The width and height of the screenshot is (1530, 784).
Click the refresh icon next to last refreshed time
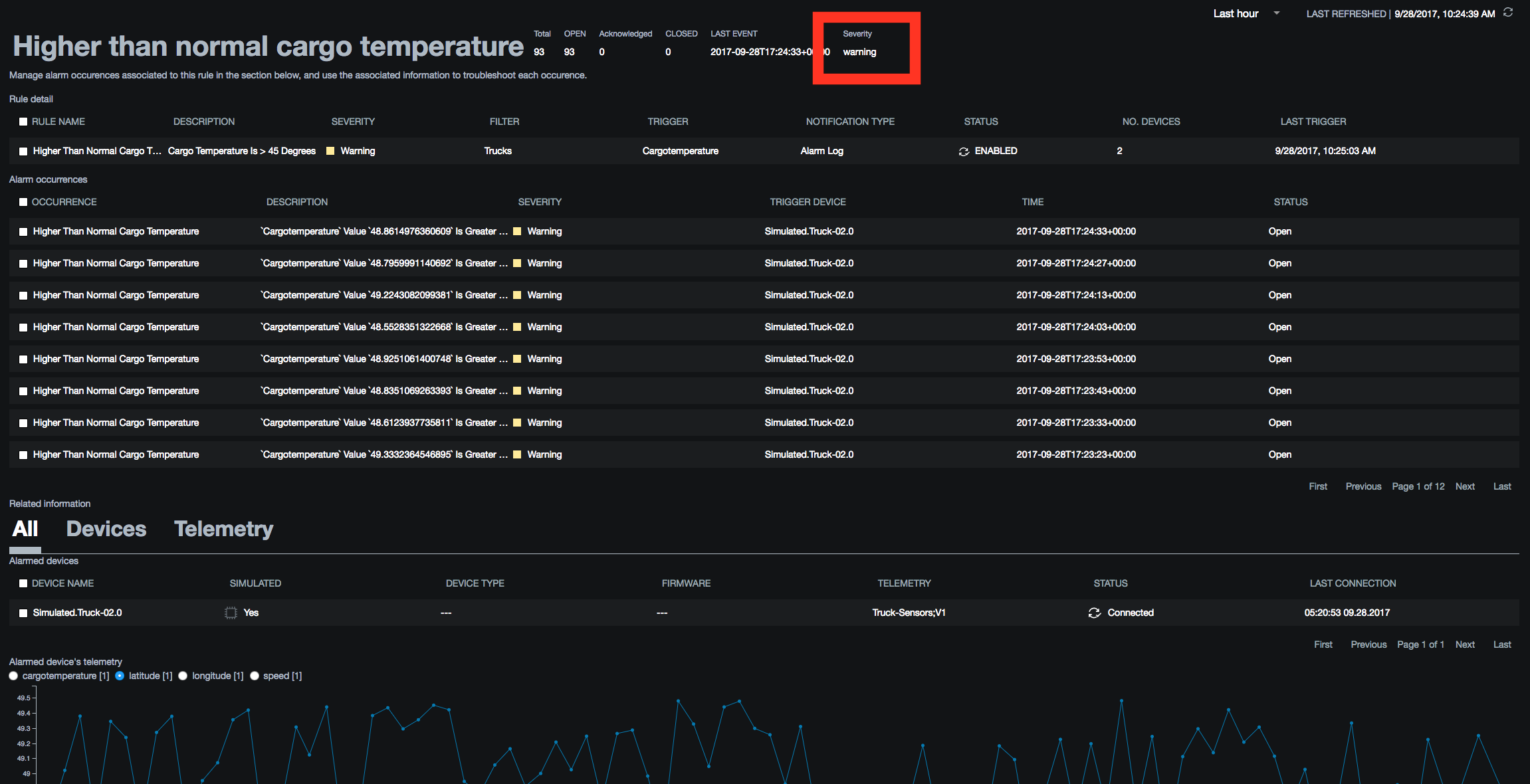1507,13
